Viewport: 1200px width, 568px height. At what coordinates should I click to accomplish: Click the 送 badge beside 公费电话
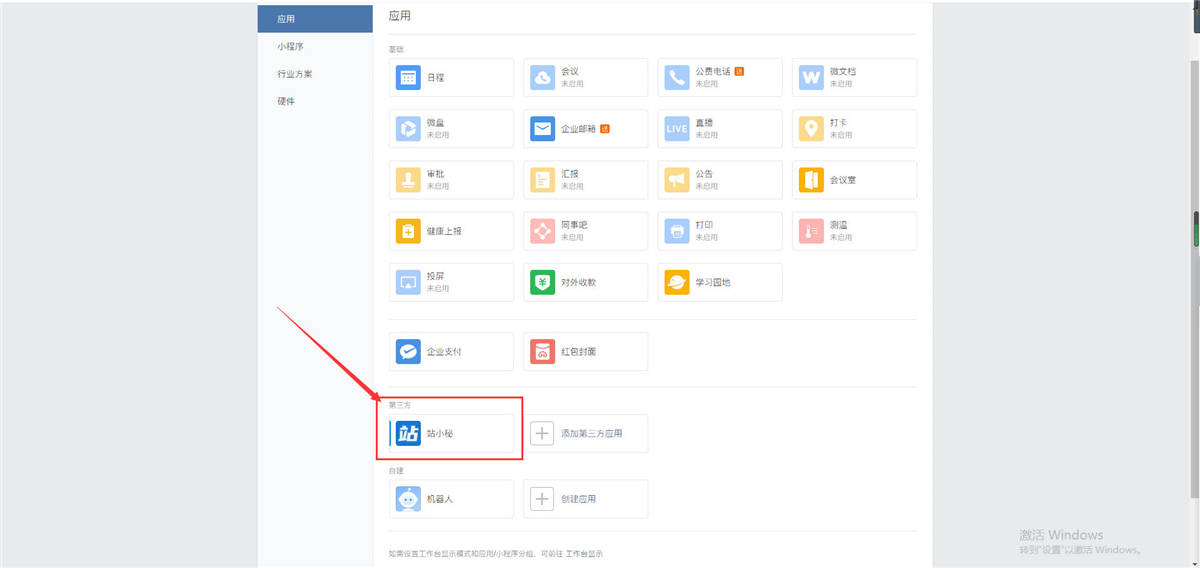pyautogui.click(x=739, y=72)
